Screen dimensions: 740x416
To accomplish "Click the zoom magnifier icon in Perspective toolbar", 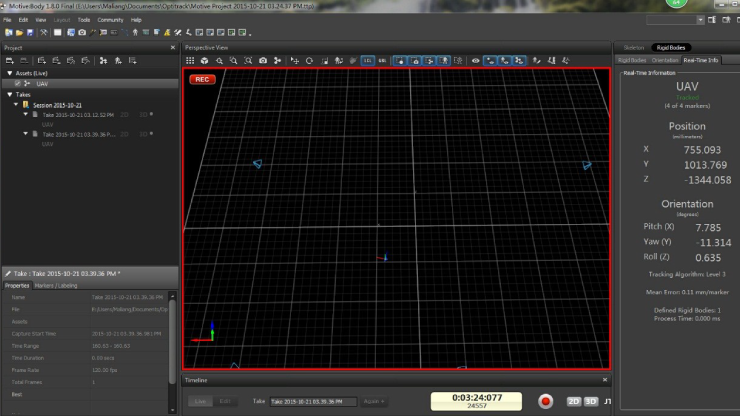I will pos(219,61).
